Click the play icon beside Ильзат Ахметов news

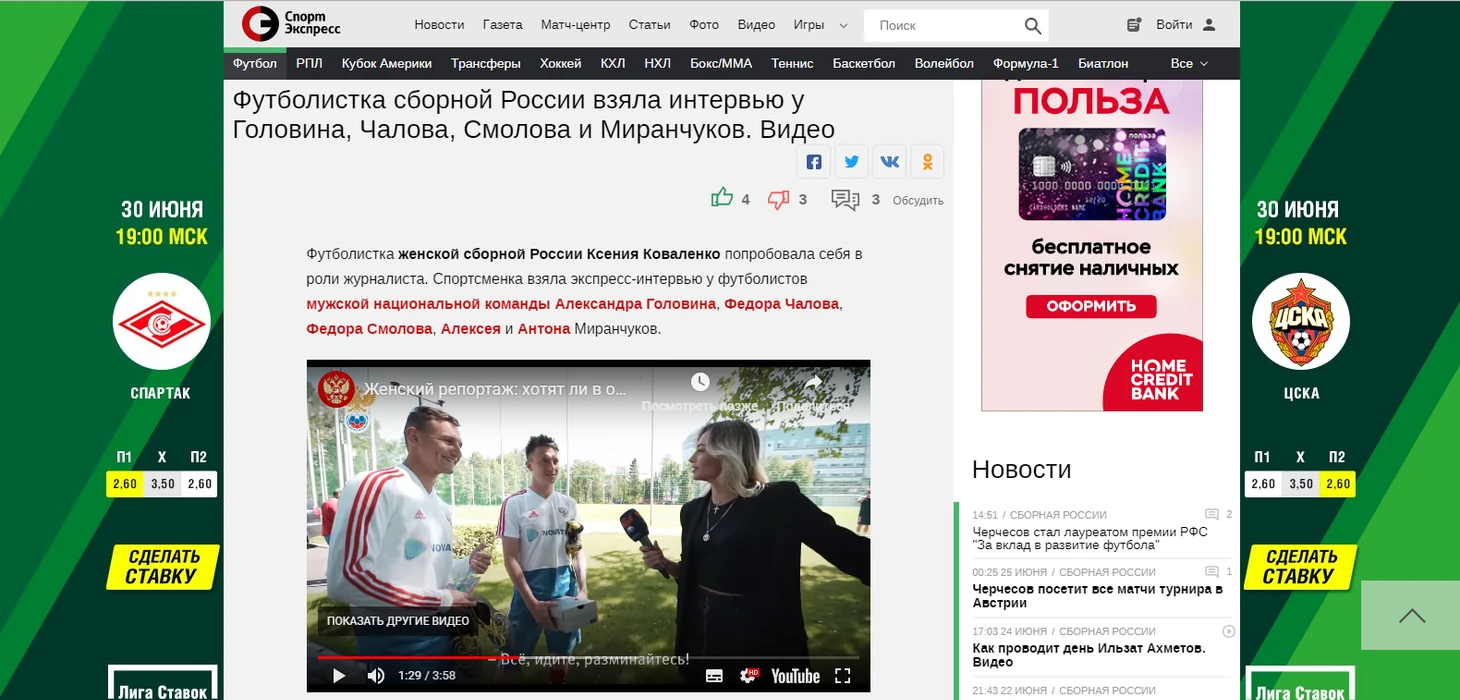click(x=1229, y=631)
